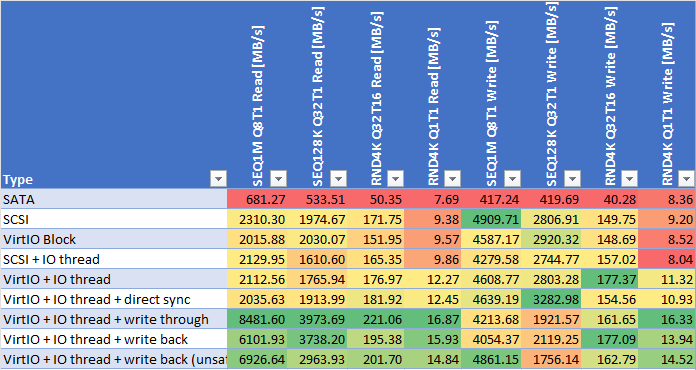The height and width of the screenshot is (370, 696).
Task: Click cell with value 50.35
Action: (376, 199)
